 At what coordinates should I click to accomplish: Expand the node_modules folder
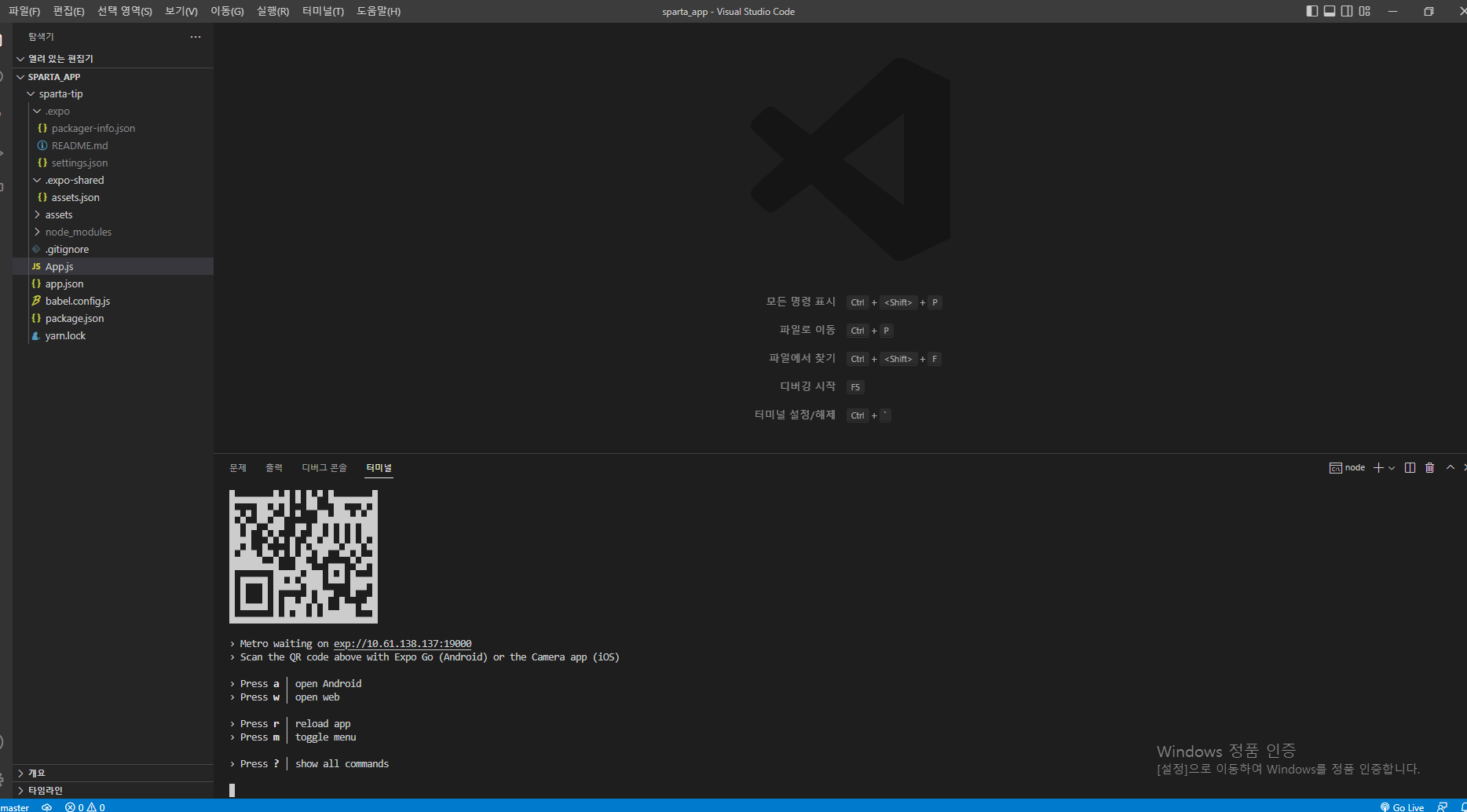coord(113,232)
